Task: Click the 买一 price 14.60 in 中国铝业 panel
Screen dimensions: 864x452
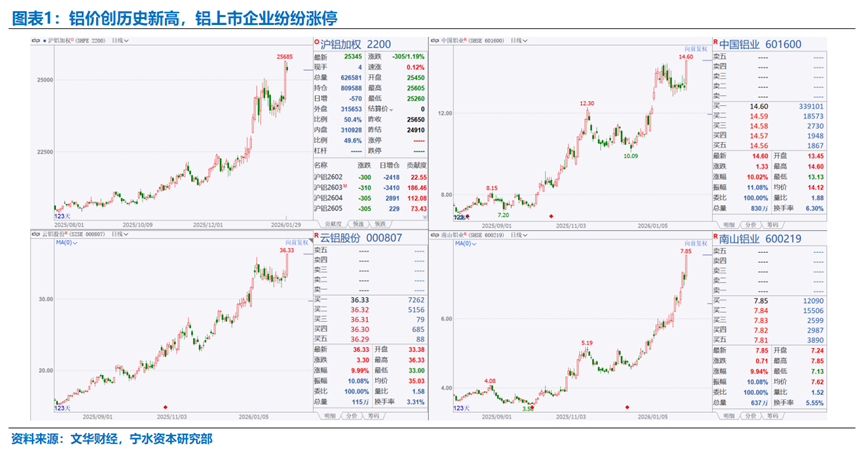Action: pyautogui.click(x=759, y=107)
